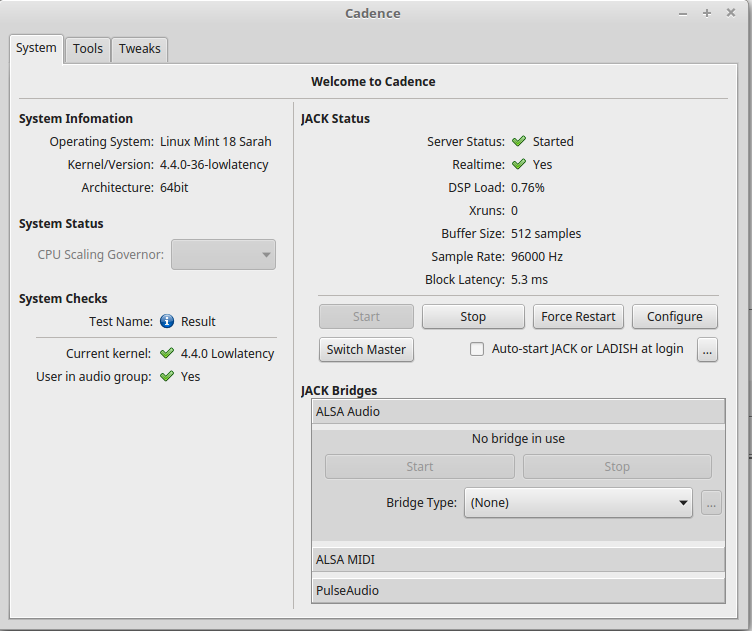The height and width of the screenshot is (631, 752).
Task: Click the Realtime green checkmark icon
Action: (519, 164)
